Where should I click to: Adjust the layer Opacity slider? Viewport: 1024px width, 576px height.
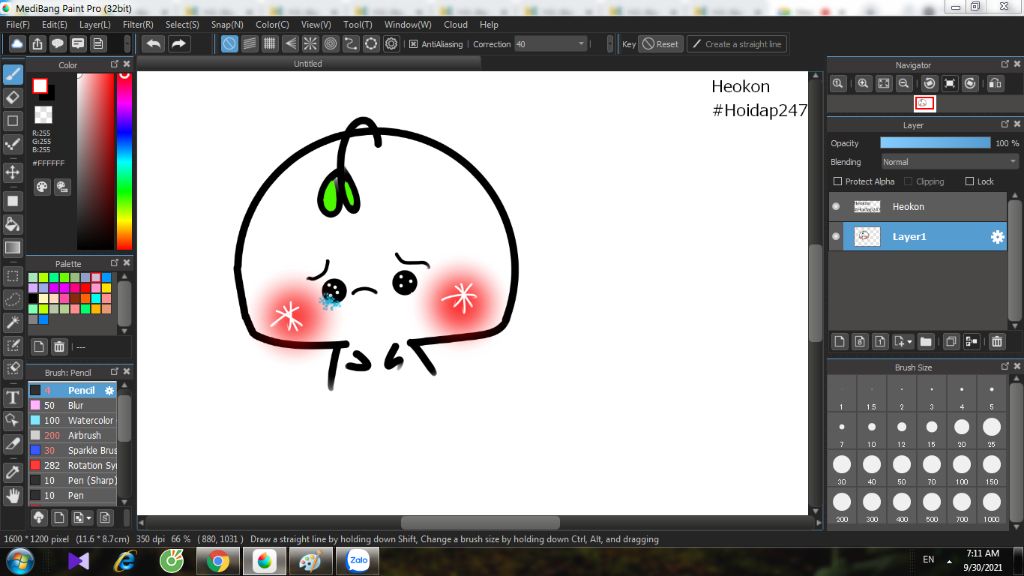tap(935, 143)
